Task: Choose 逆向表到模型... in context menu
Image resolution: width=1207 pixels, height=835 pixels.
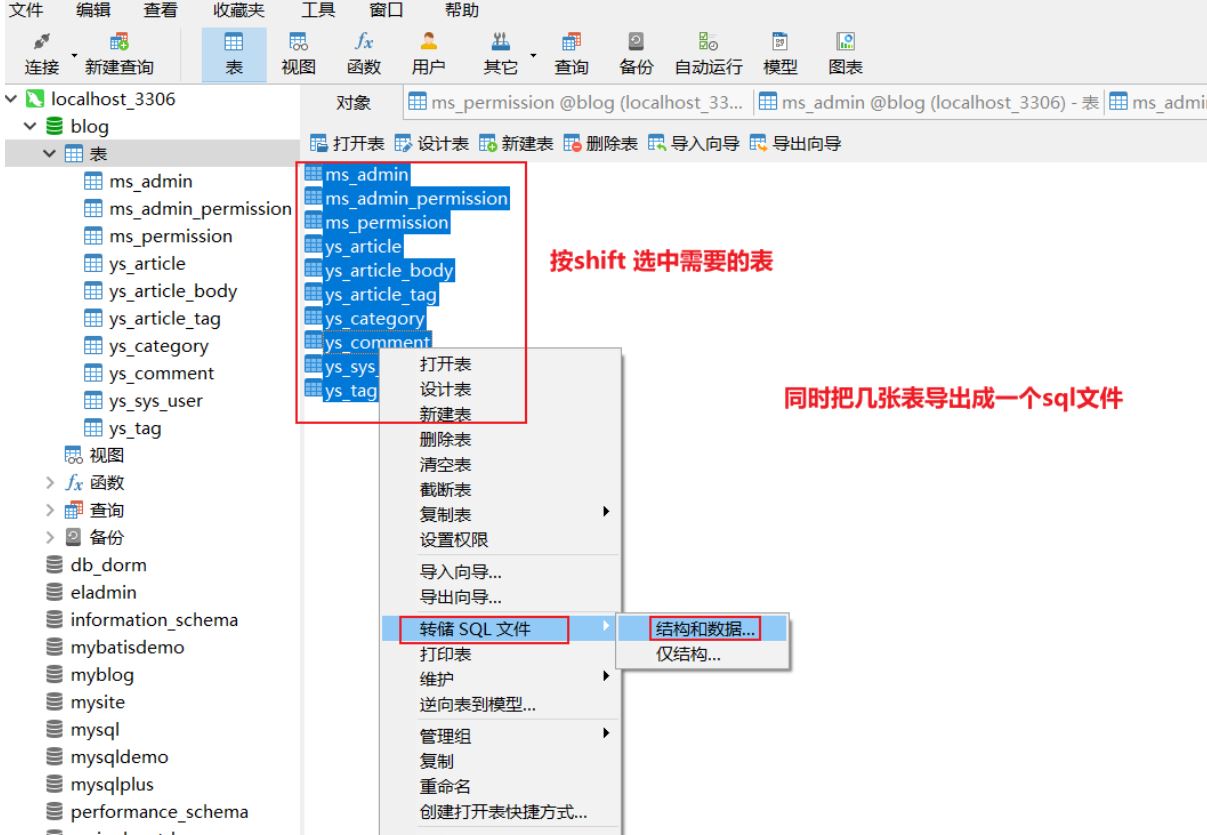Action: coord(478,705)
